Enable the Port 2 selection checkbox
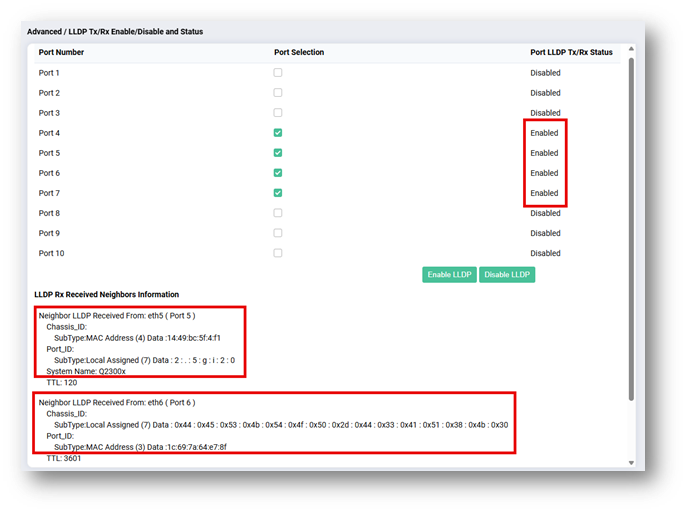Viewport: 687px width, 513px height. tap(278, 93)
